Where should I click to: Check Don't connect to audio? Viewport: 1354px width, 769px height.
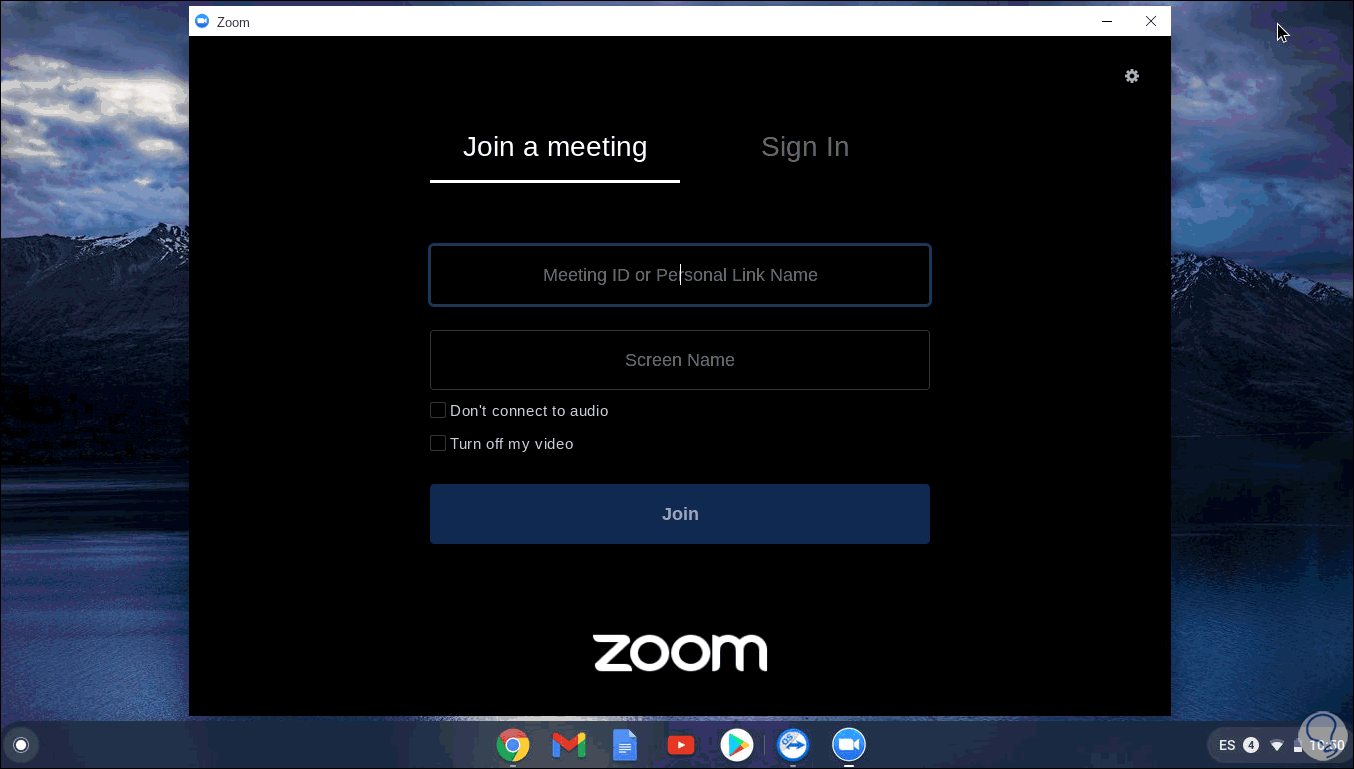click(x=438, y=410)
